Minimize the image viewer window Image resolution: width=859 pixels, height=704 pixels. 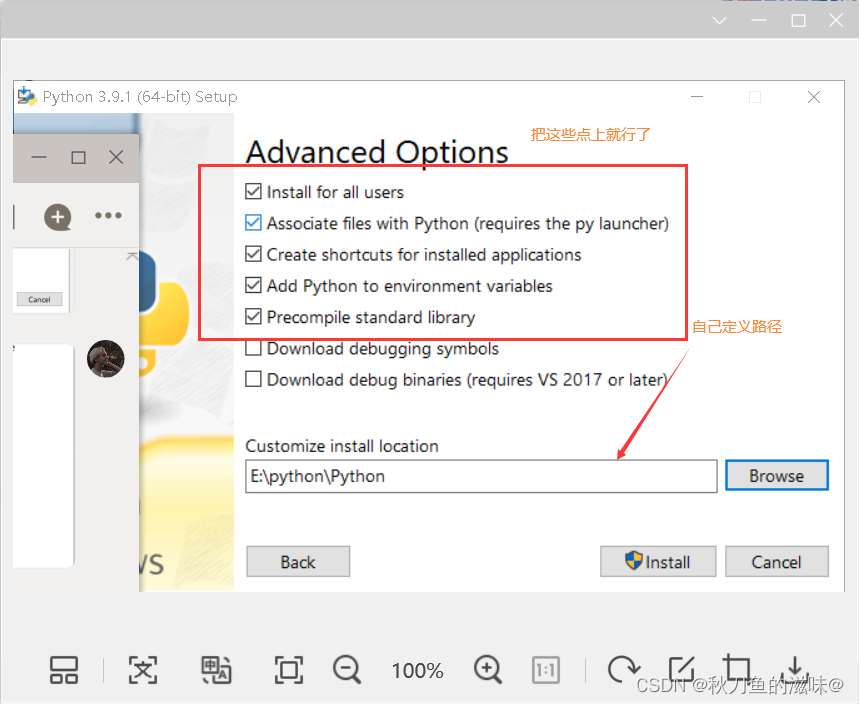point(759,21)
